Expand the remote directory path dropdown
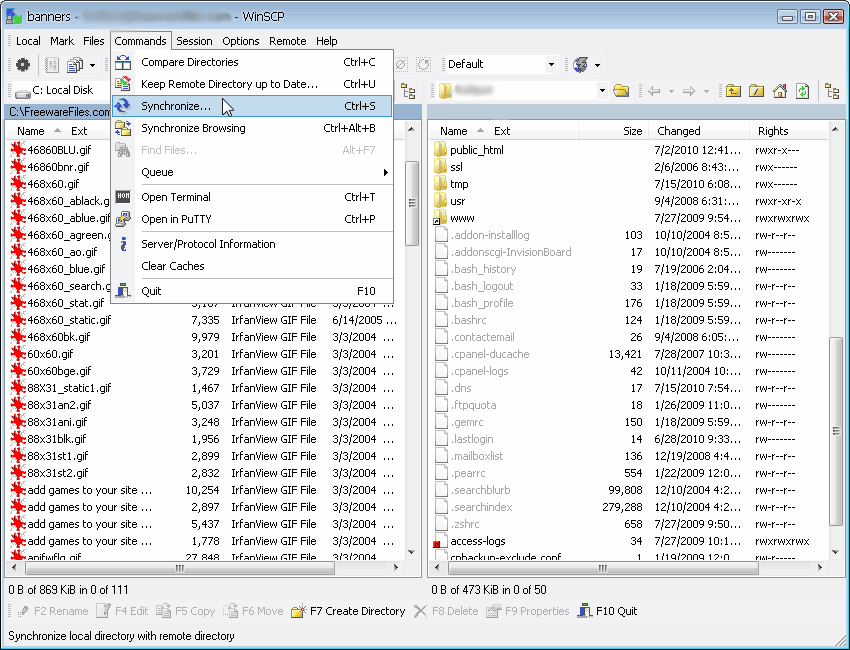This screenshot has height=650, width=850. click(x=602, y=91)
